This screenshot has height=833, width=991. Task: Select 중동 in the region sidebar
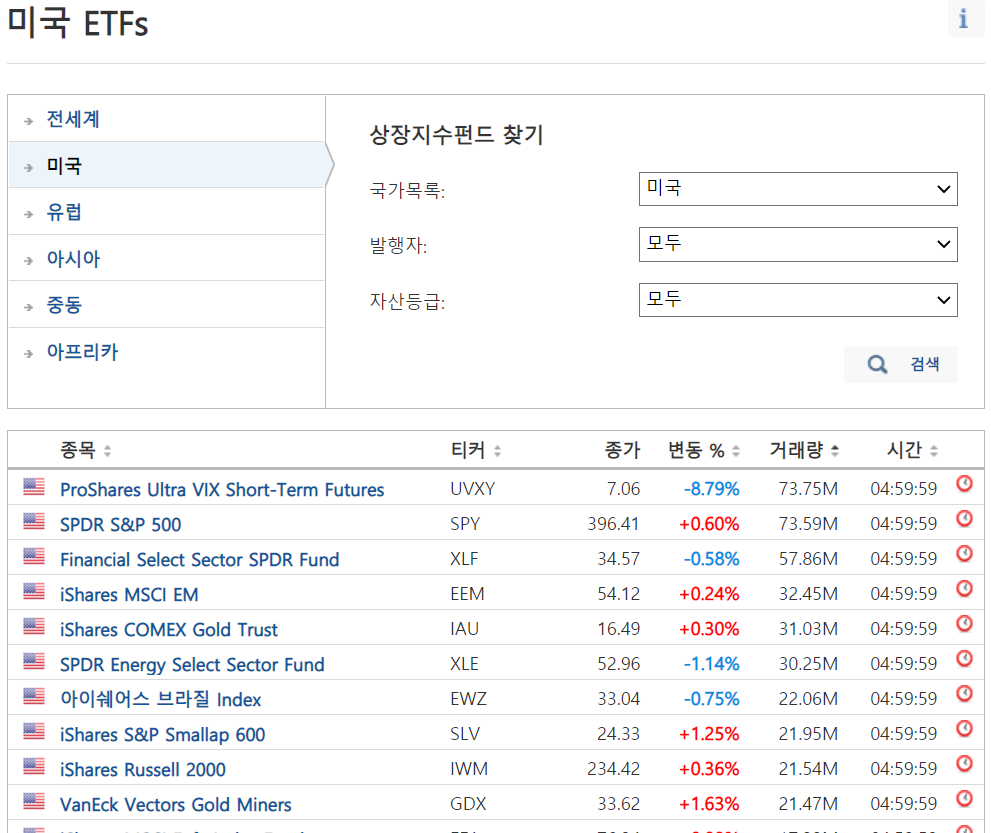click(64, 305)
